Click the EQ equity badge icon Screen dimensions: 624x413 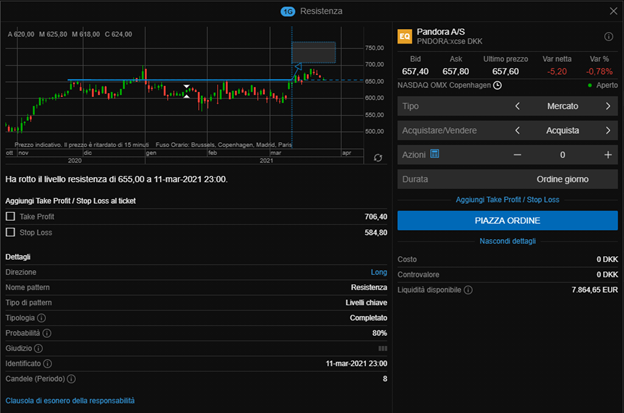pyautogui.click(x=405, y=37)
